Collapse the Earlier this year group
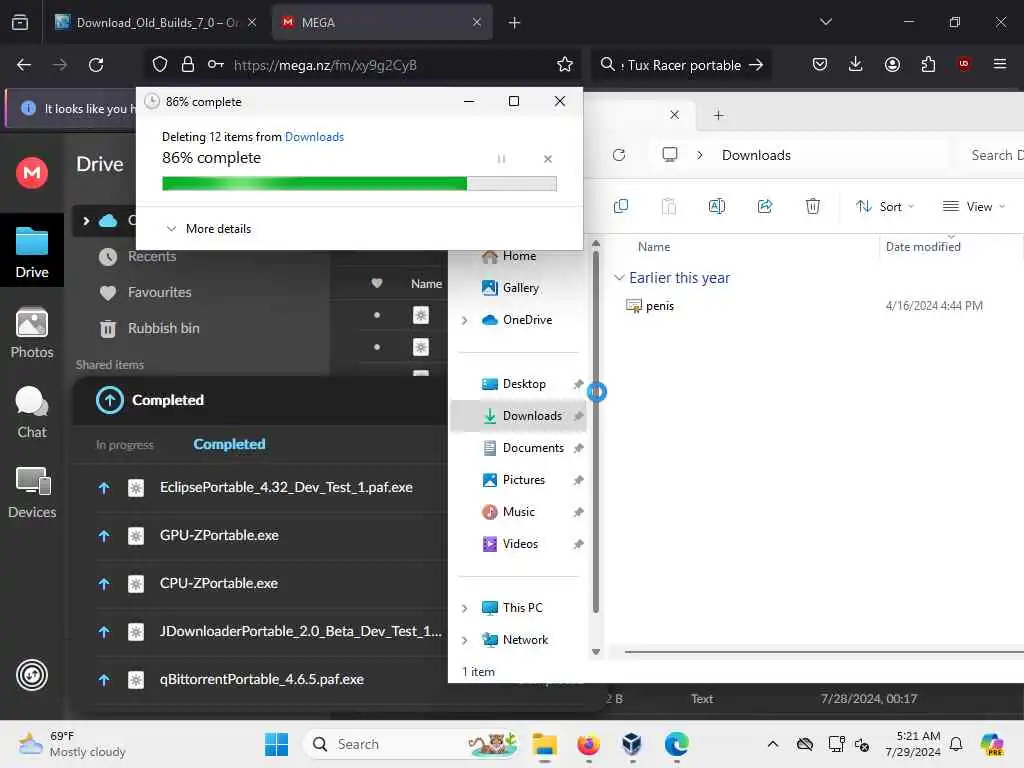Viewport: 1024px width, 768px height. click(x=619, y=278)
